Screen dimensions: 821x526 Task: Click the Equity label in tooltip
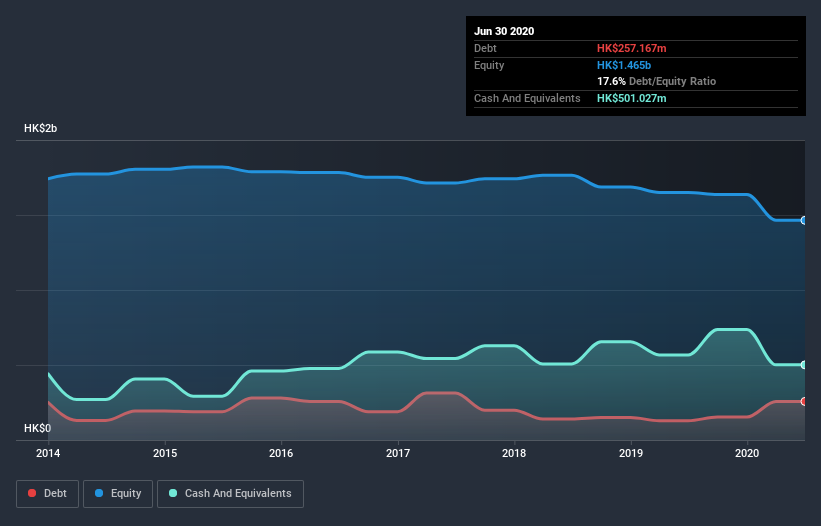(489, 65)
